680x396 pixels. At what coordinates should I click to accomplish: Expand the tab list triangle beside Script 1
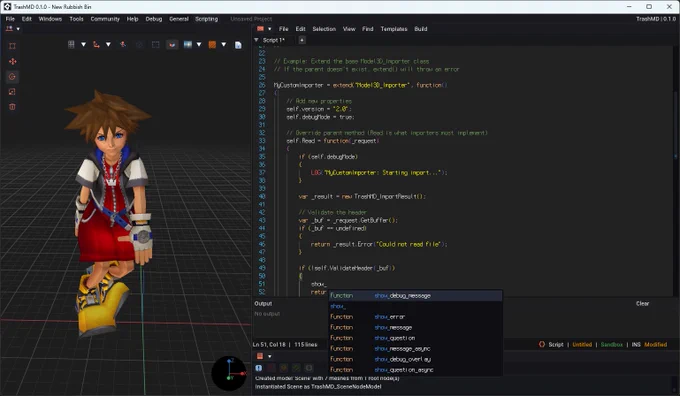[256, 40]
